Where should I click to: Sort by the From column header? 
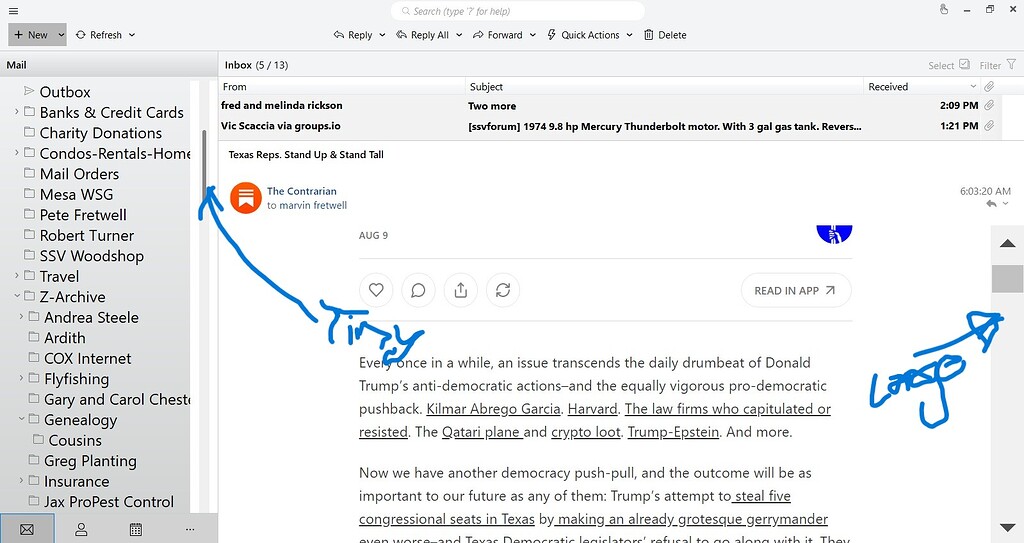coord(342,86)
